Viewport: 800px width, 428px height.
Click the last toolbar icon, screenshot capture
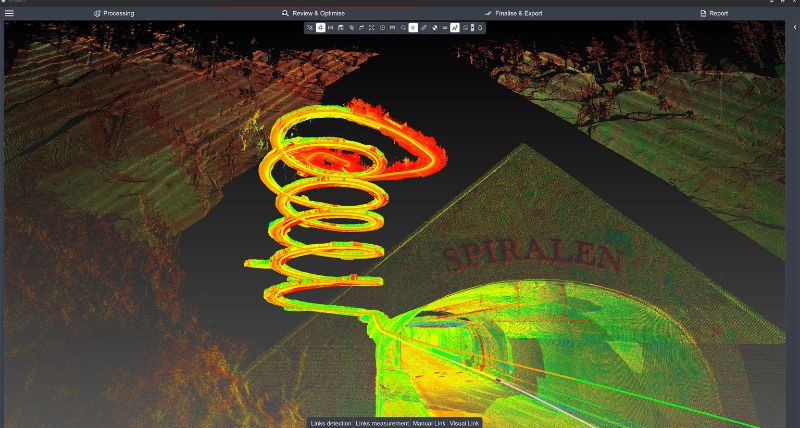click(x=480, y=28)
